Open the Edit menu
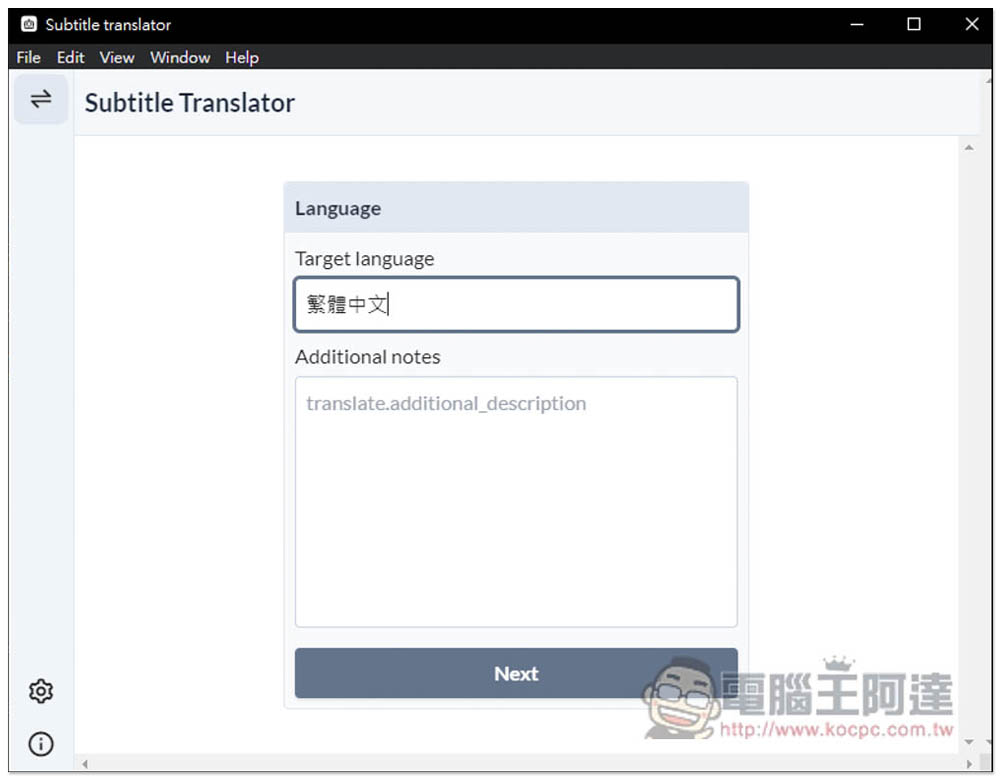 click(70, 57)
